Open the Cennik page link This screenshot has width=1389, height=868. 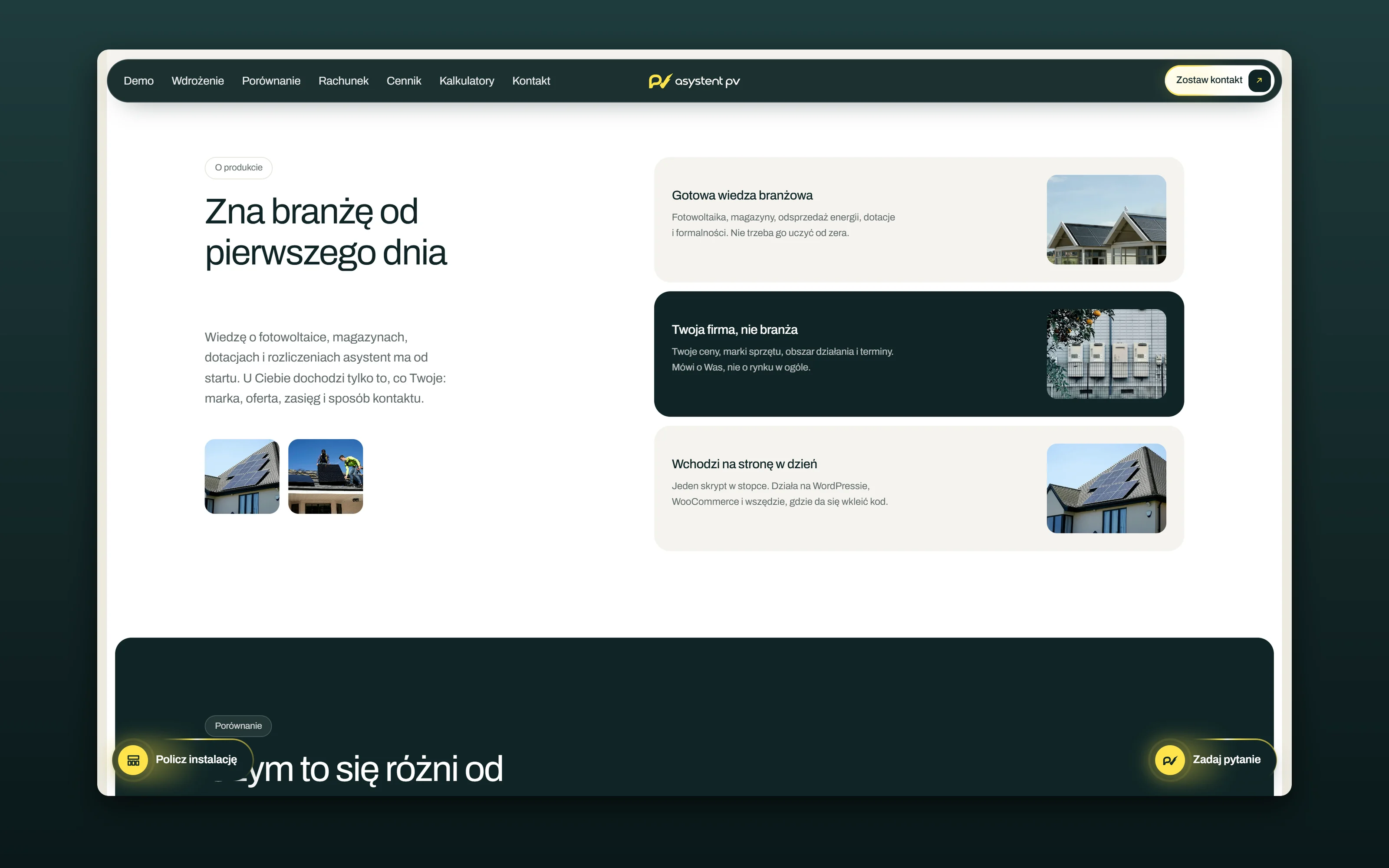coord(404,81)
